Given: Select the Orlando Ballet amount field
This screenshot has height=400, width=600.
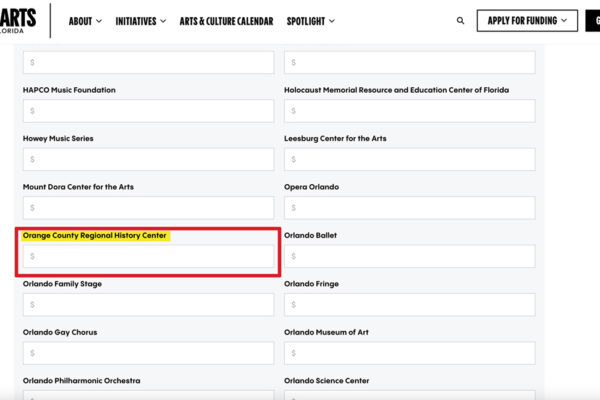Looking at the screenshot, I should [409, 257].
